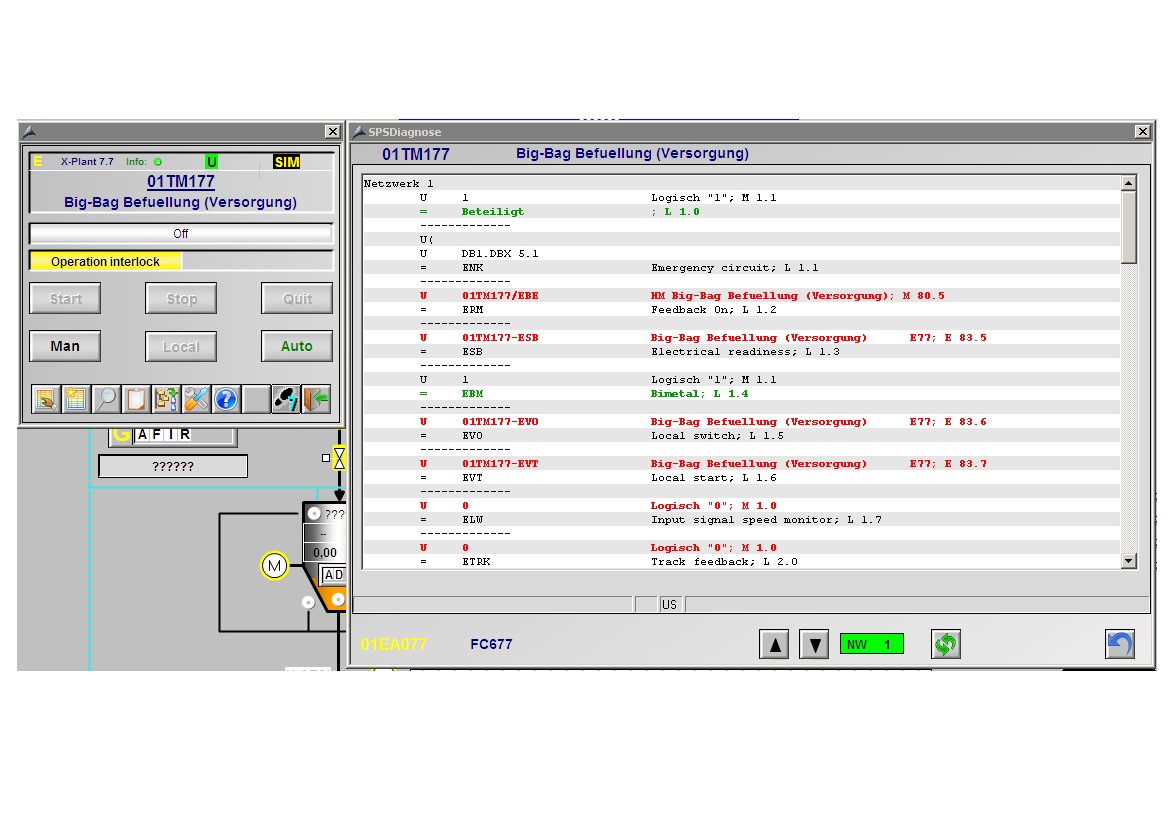Go to previous network with up arrow
Screen dimensions: 1172x833
point(774,645)
